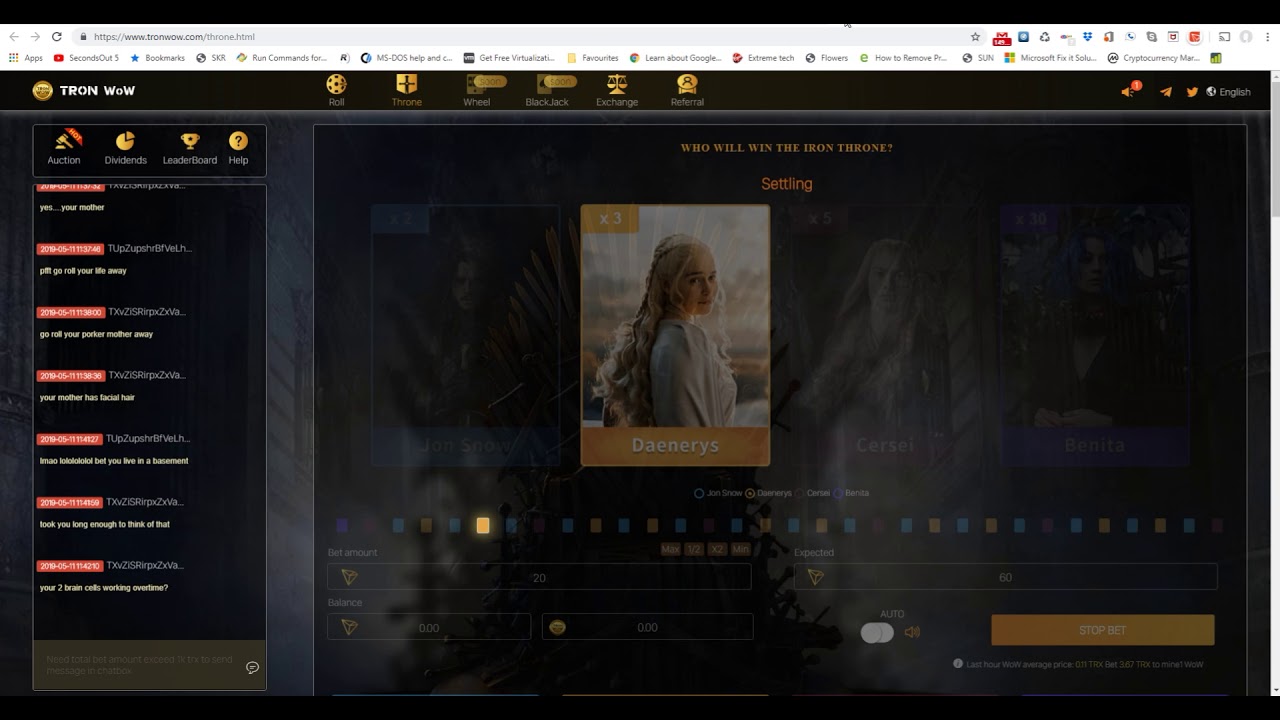The height and width of the screenshot is (720, 1280).
Task: Pick the Jon Snow x2 card
Action: 465,335
